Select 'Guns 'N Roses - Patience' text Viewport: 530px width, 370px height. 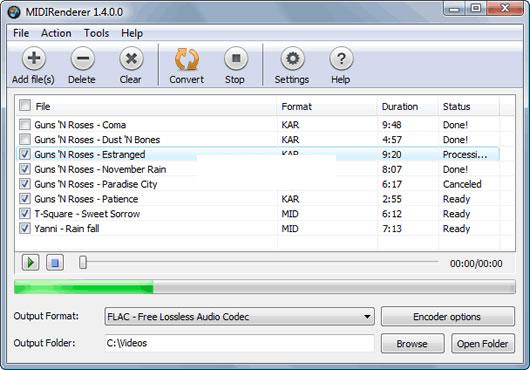point(86,199)
